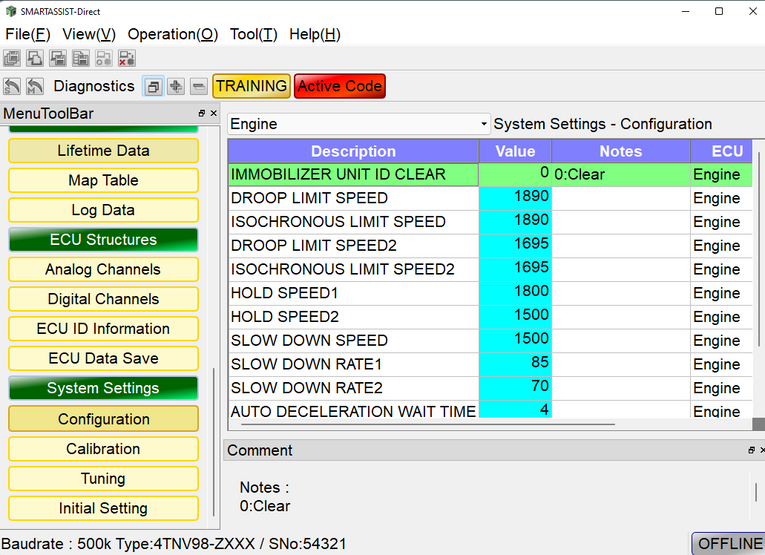Click the plus icon beside Diagnostics

coord(176,87)
